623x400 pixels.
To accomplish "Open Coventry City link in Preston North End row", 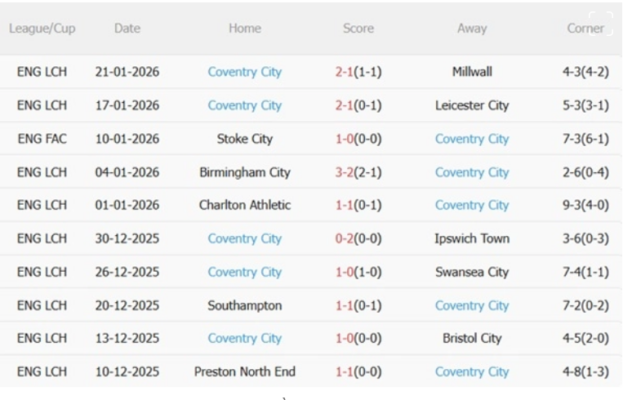I will (472, 372).
